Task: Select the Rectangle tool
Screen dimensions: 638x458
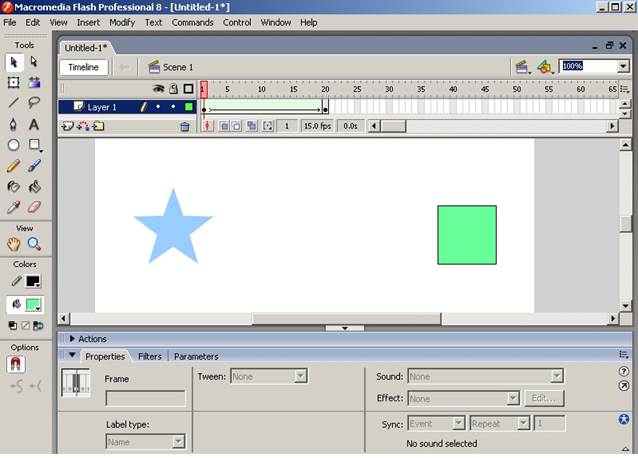Action: [34, 145]
